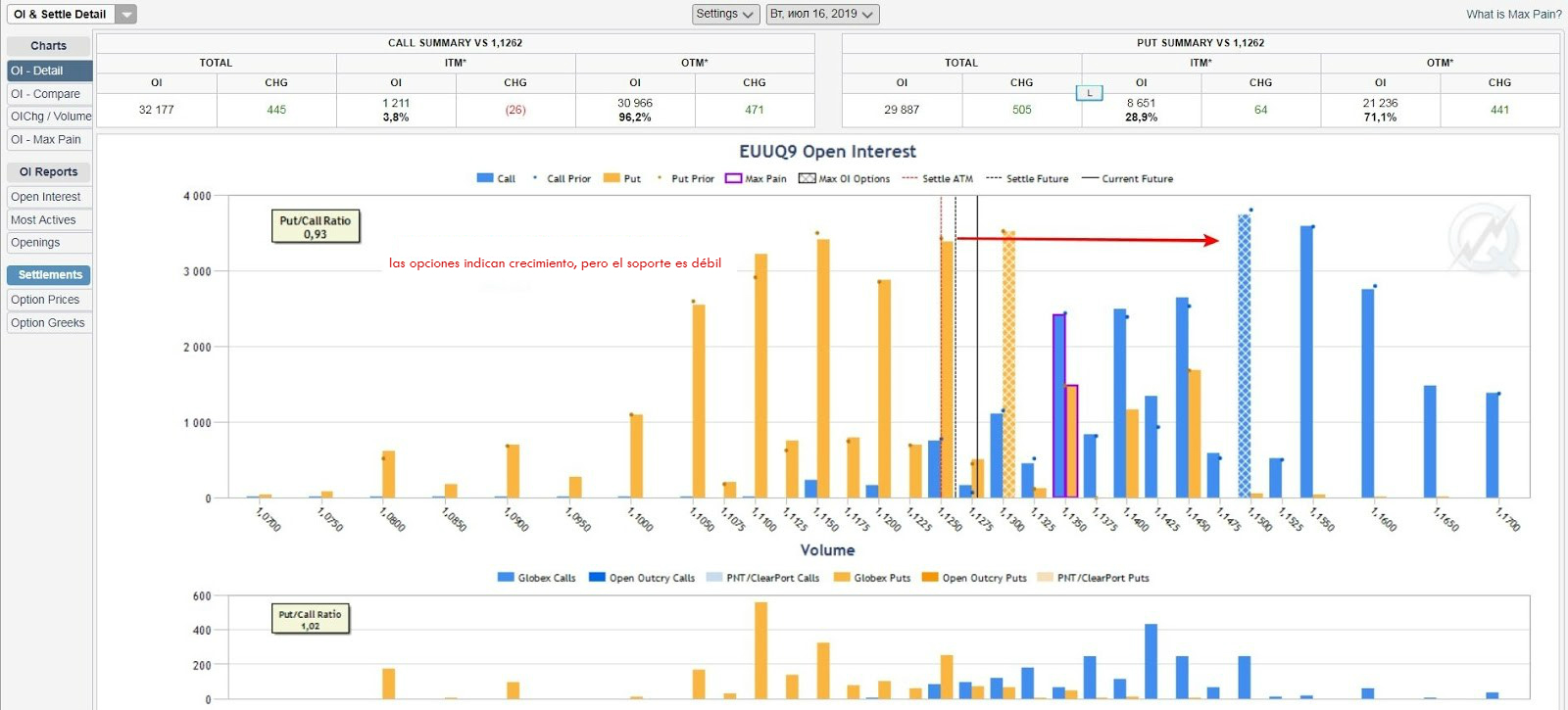The height and width of the screenshot is (710, 1568).
Task: Expand the Settings dropdown
Action: (725, 14)
